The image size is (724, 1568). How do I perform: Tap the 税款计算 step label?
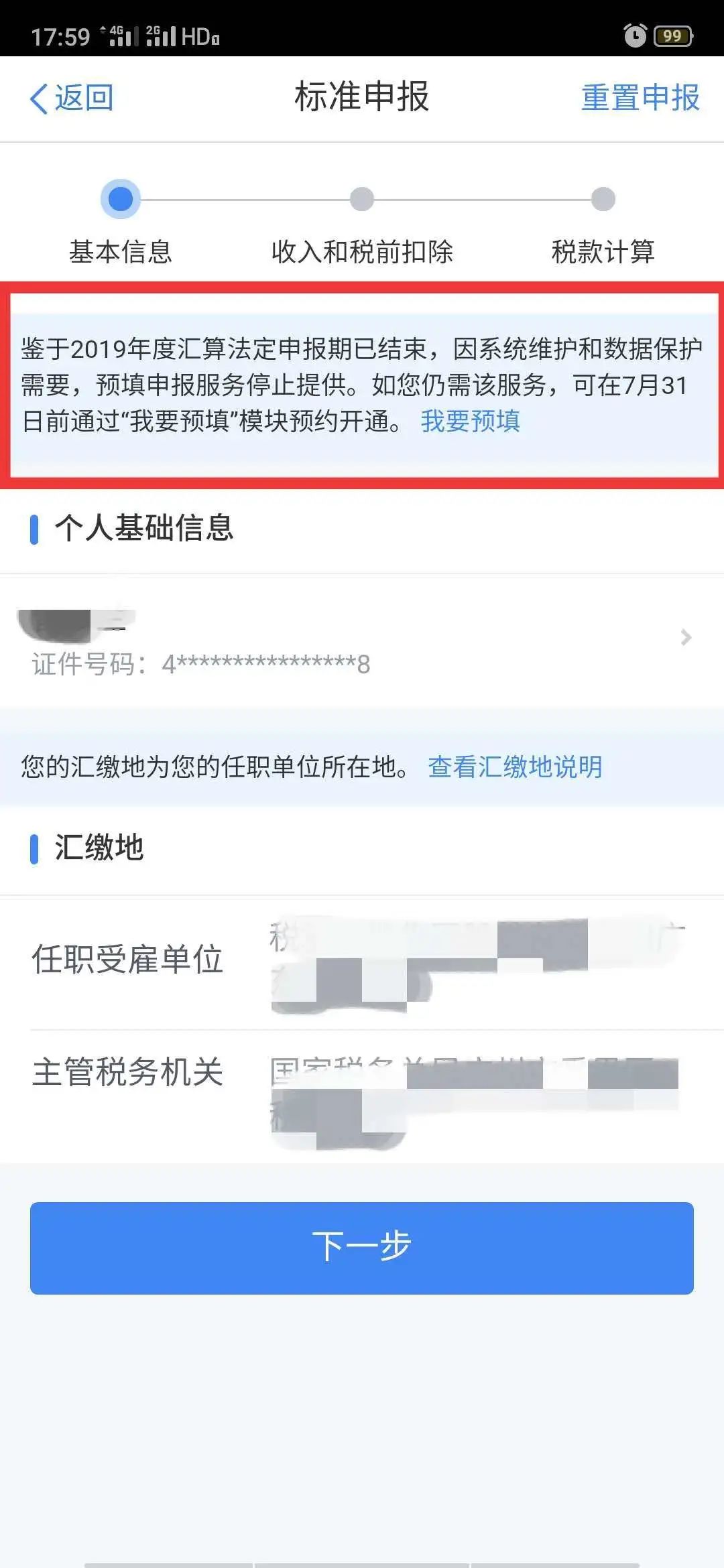[603, 252]
